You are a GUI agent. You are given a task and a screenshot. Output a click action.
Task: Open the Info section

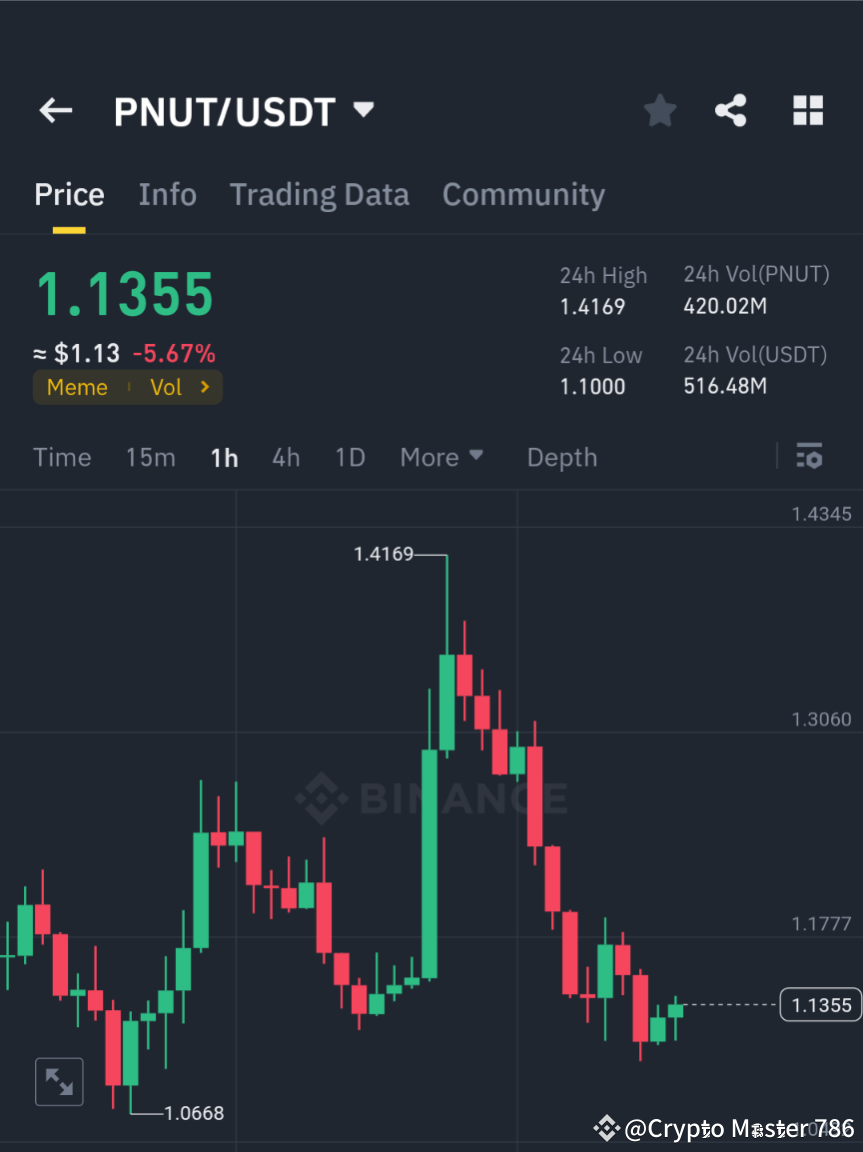coord(167,194)
